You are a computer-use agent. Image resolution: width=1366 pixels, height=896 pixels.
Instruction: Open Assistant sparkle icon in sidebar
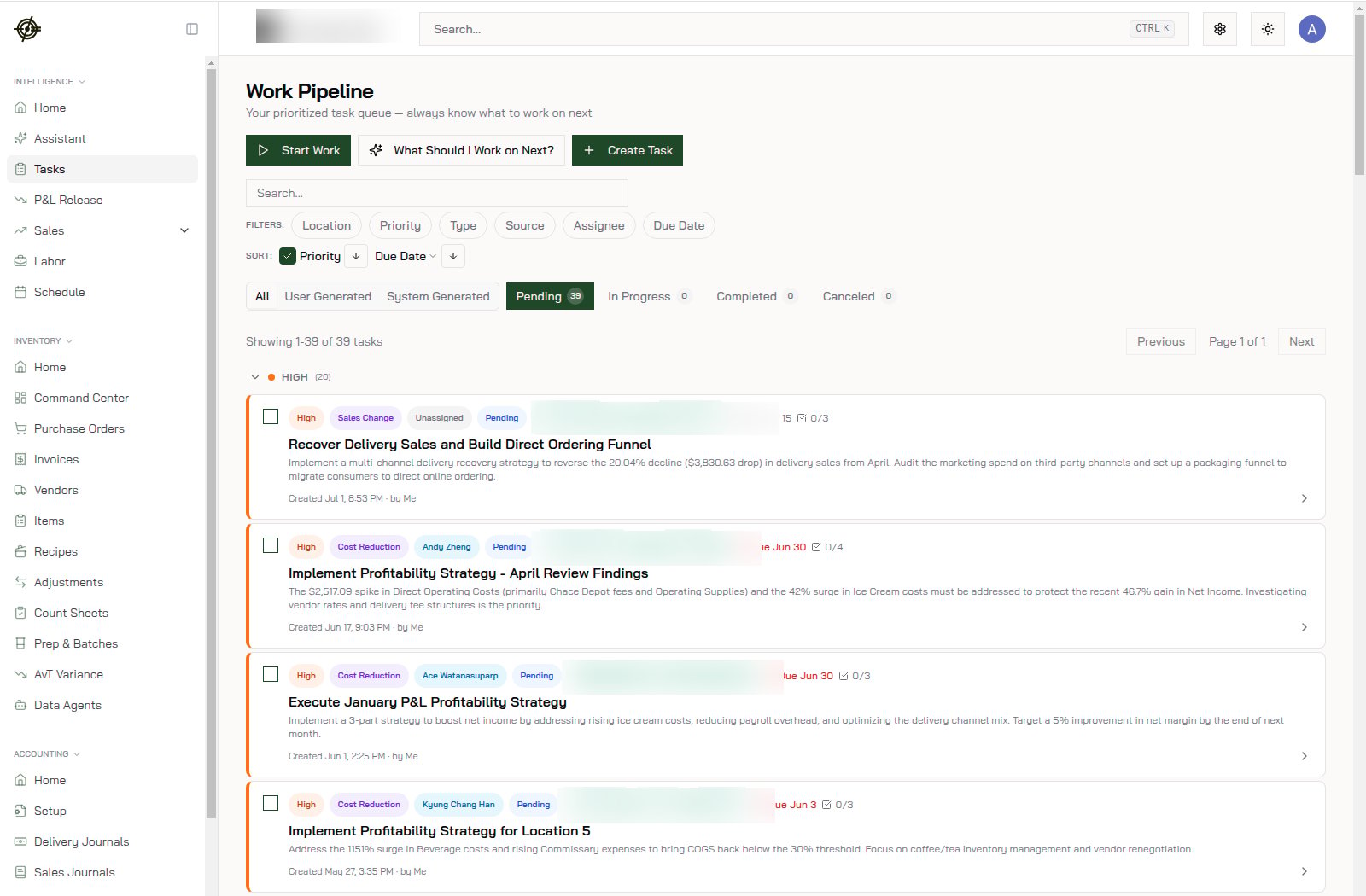click(20, 138)
